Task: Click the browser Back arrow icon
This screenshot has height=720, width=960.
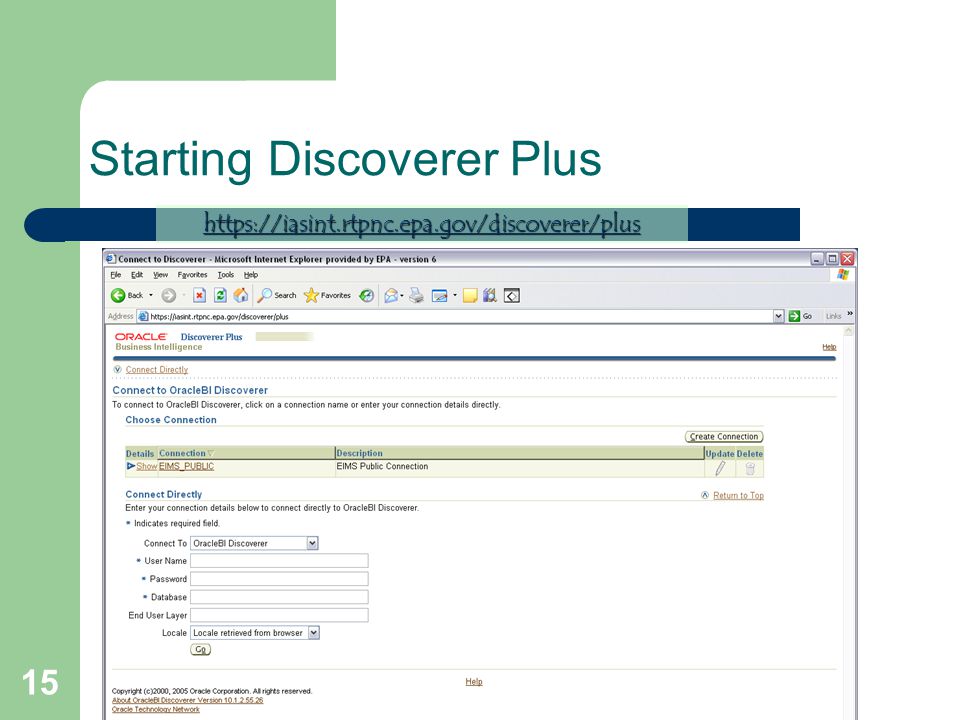Action: coord(118,296)
